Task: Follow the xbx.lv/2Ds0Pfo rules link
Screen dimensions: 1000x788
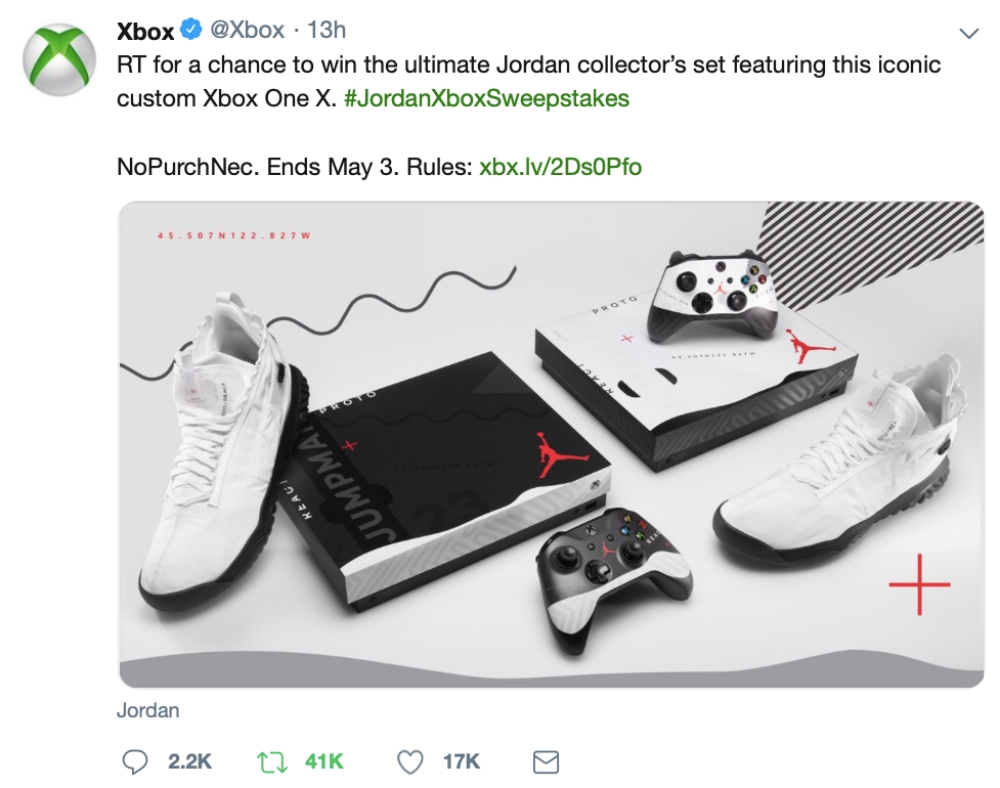Action: coord(560,166)
